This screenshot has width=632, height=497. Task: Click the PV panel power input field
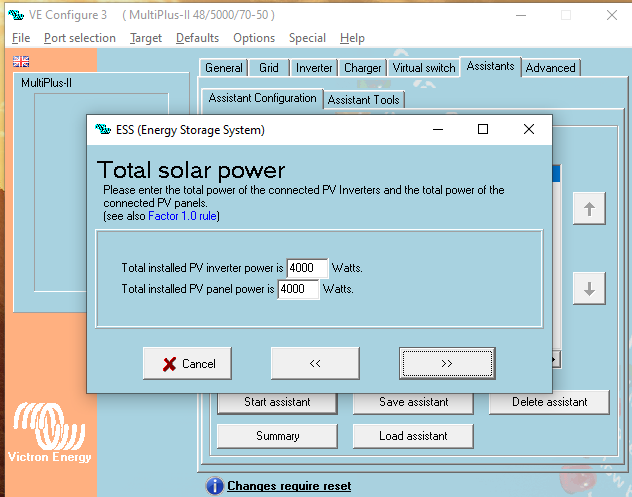[x=298, y=289]
